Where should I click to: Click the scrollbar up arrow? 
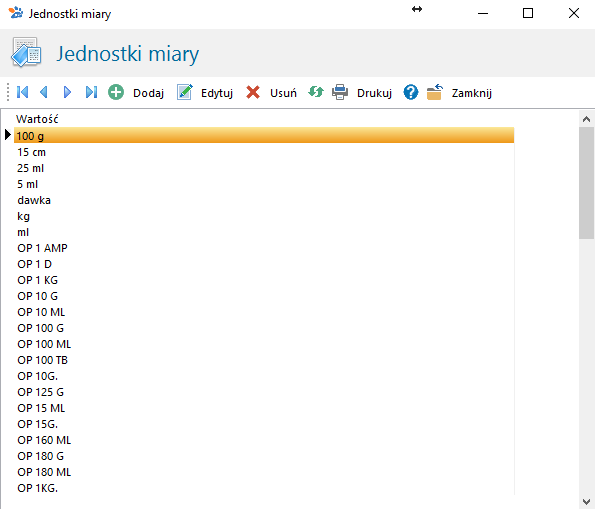coord(586,119)
